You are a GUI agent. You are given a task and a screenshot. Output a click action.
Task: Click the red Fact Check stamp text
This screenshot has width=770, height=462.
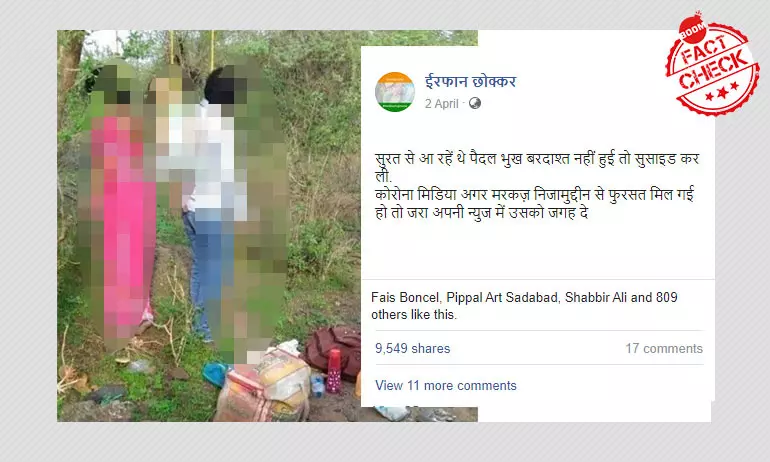(x=714, y=60)
